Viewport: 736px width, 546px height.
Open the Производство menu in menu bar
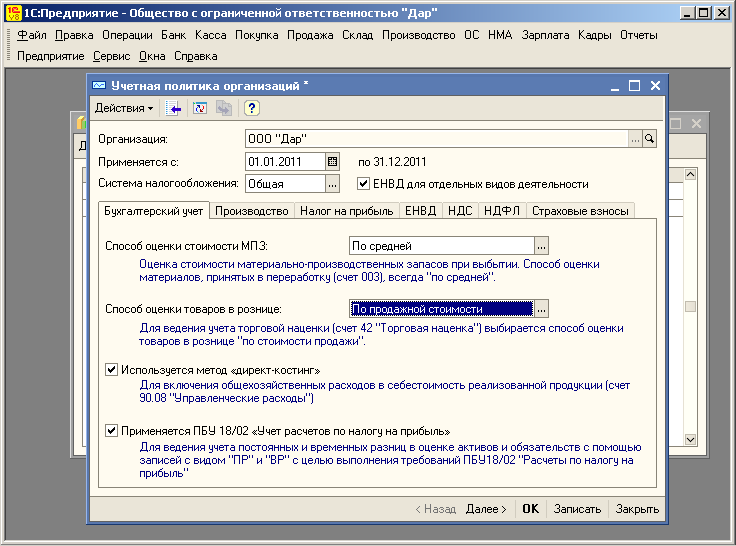[x=419, y=35]
